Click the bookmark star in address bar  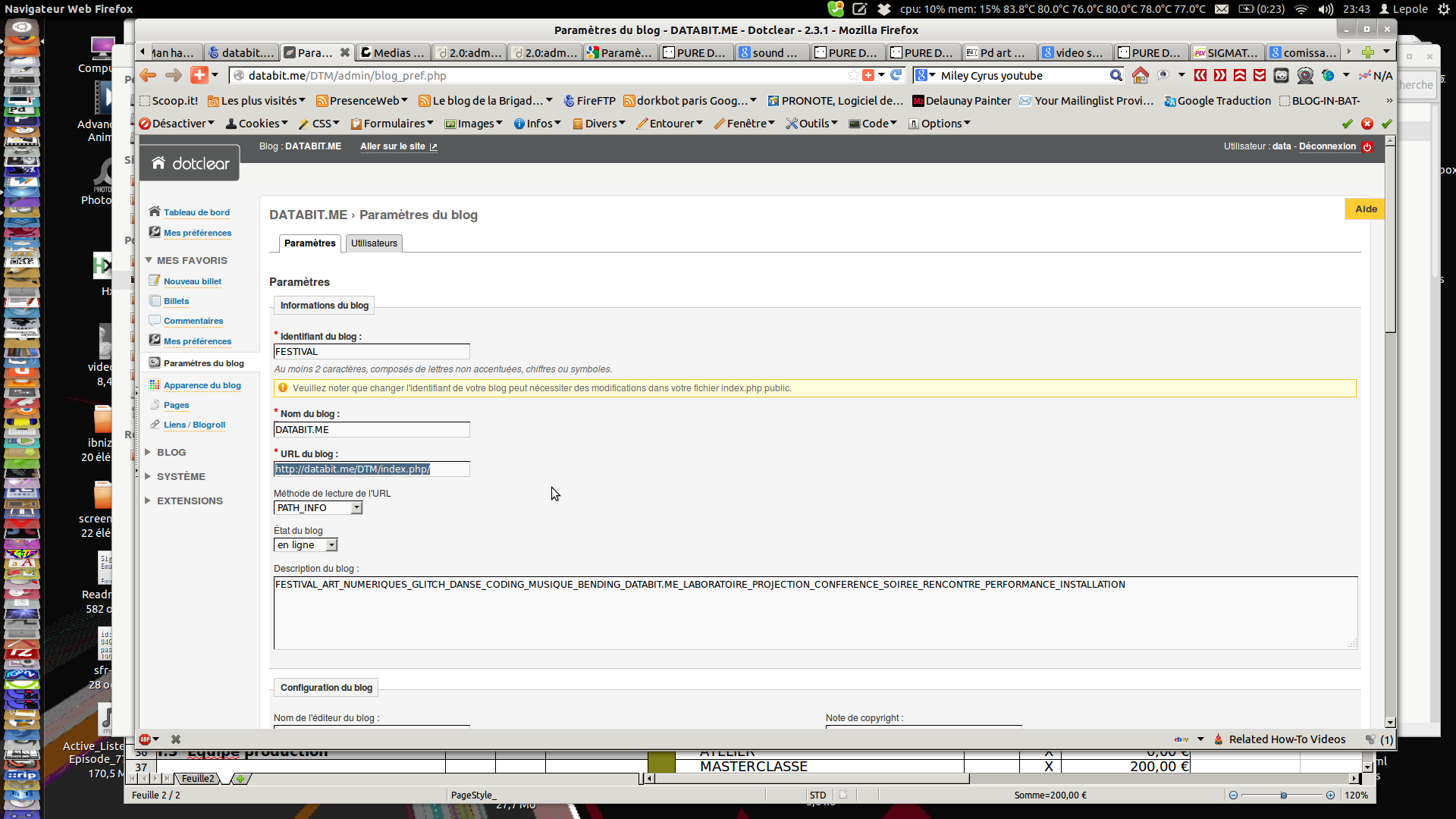(x=854, y=75)
